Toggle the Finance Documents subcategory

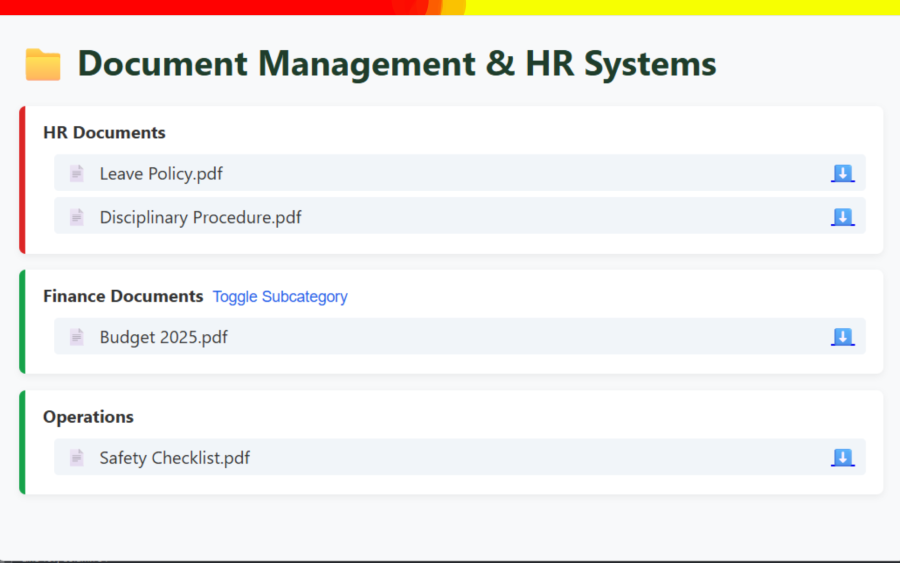pos(280,297)
